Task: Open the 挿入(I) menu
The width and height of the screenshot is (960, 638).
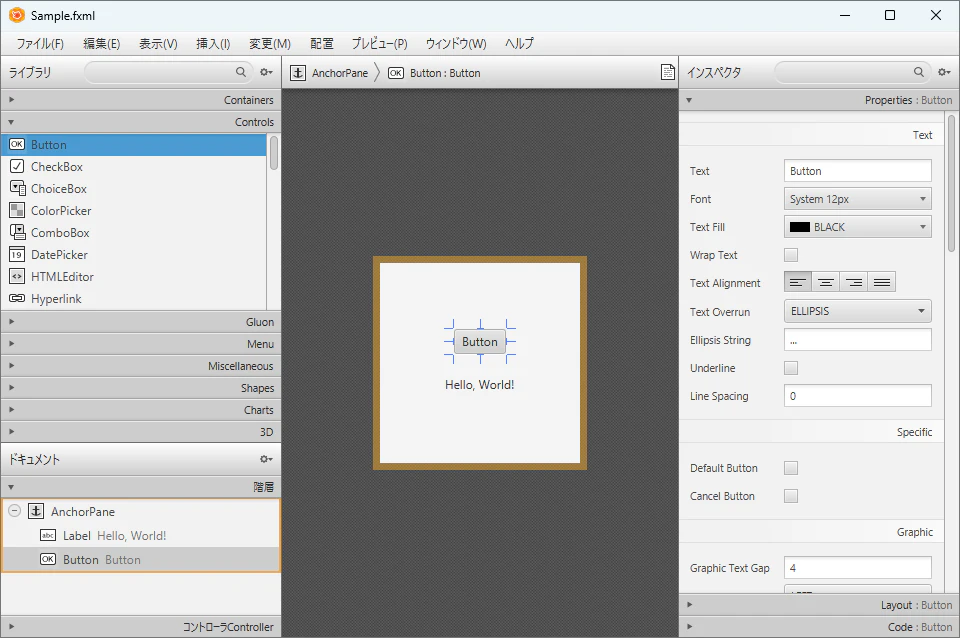Action: point(212,43)
